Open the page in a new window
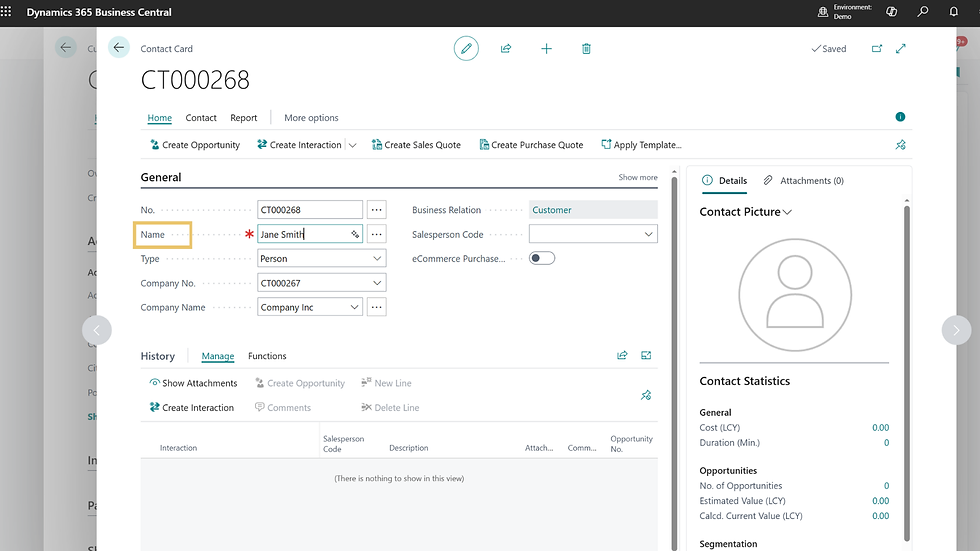This screenshot has height=551, width=980. (x=877, y=48)
